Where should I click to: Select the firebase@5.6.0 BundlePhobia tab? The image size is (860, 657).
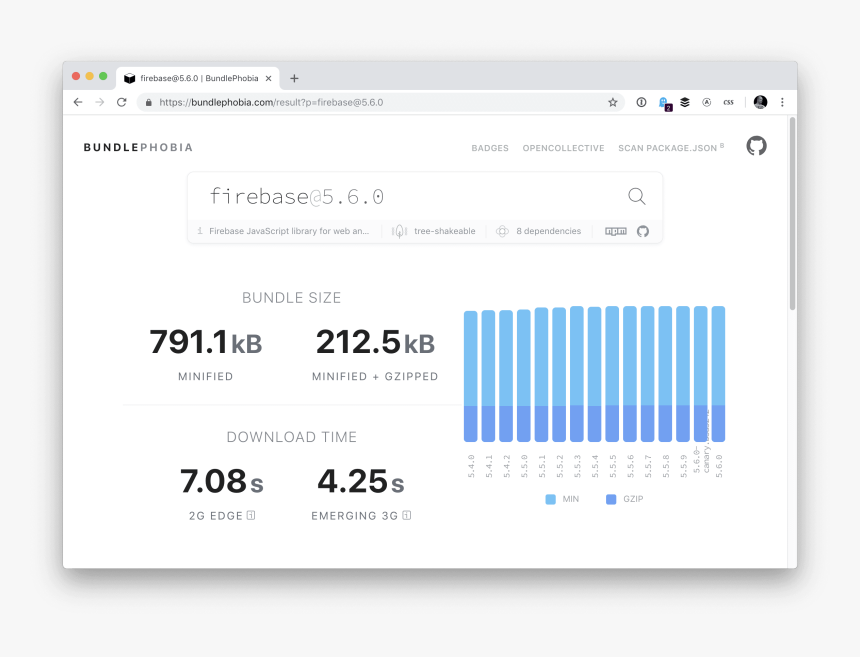click(197, 78)
